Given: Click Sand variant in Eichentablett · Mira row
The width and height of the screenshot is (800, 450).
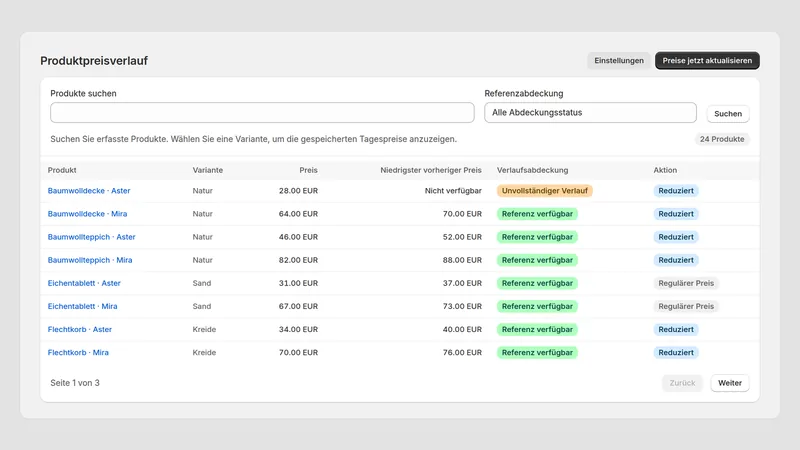Looking at the screenshot, I should click(x=202, y=306).
